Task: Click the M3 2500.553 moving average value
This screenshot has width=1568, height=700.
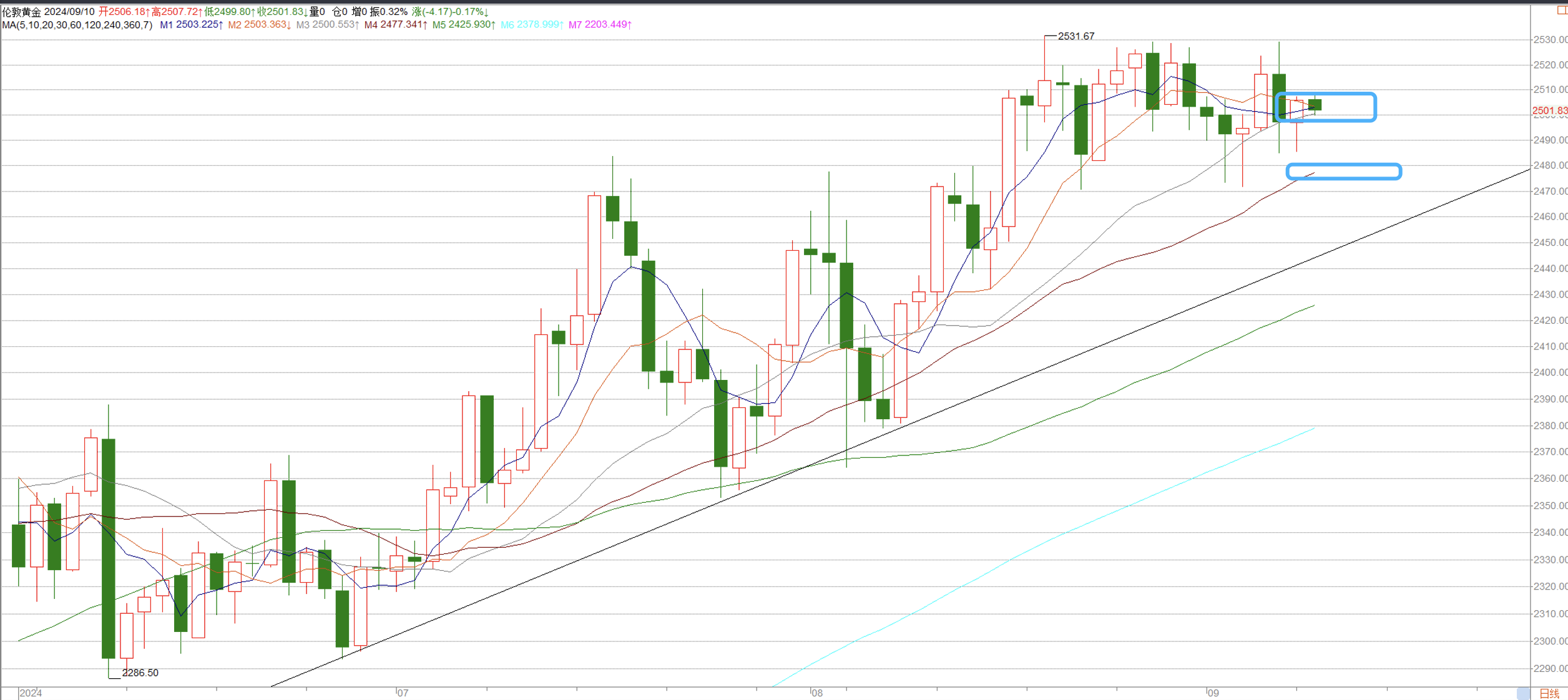Action: click(328, 25)
